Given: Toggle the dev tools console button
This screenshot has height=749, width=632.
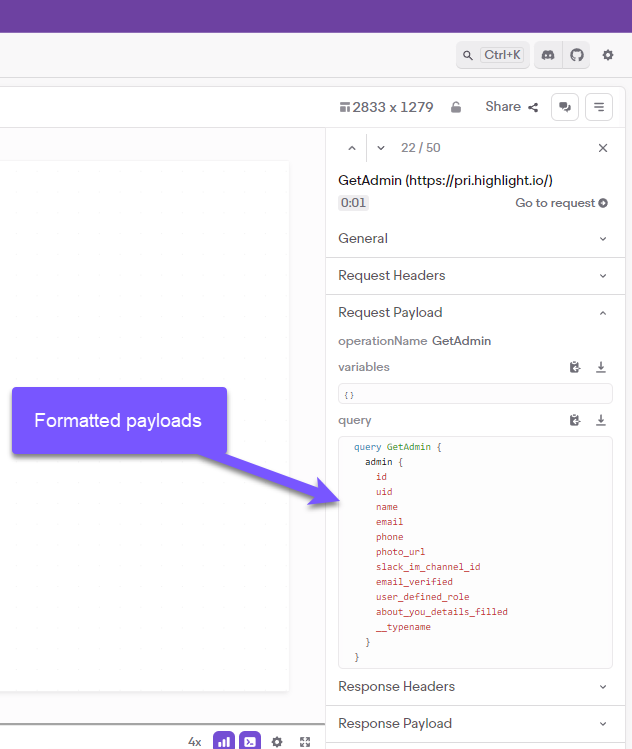Looking at the screenshot, I should coord(250,742).
